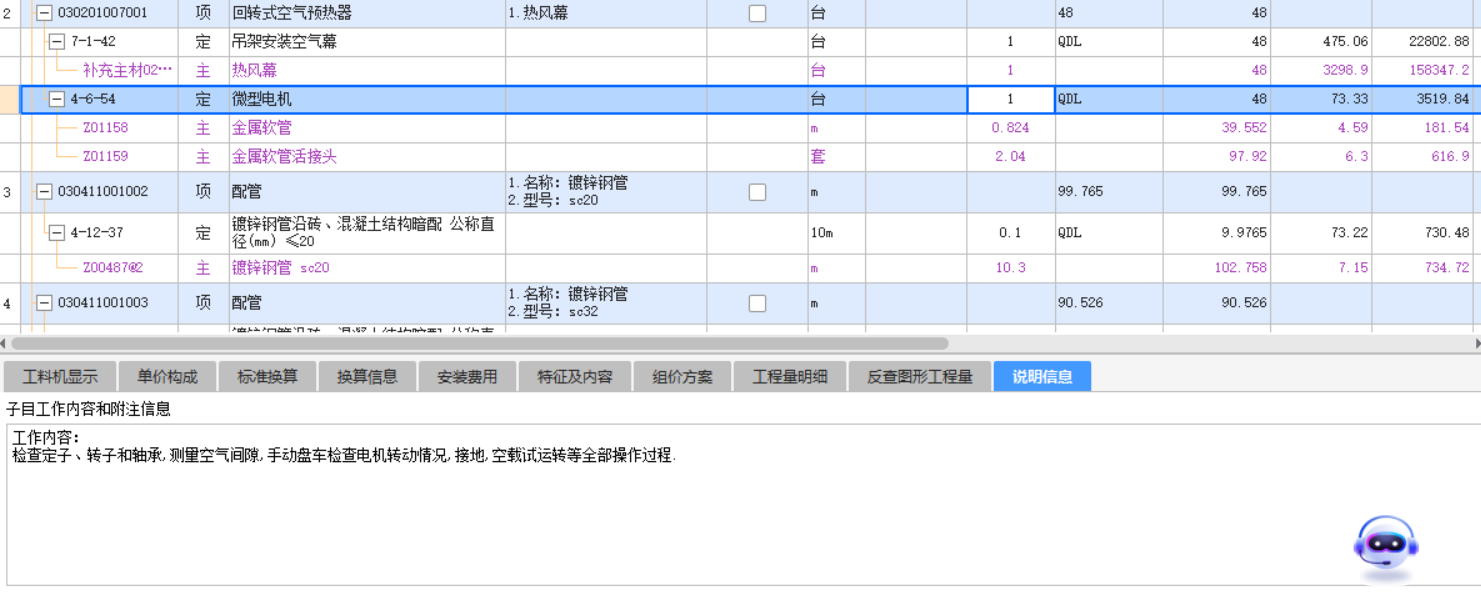View the 工程量明细 tab
Viewport: 1481px width, 594px height.
coord(792,376)
